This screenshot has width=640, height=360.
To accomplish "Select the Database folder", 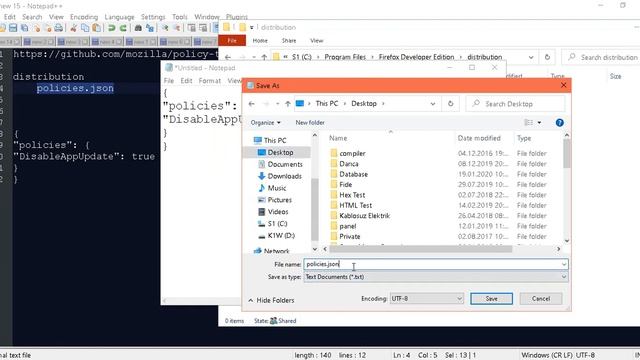I will [x=353, y=174].
